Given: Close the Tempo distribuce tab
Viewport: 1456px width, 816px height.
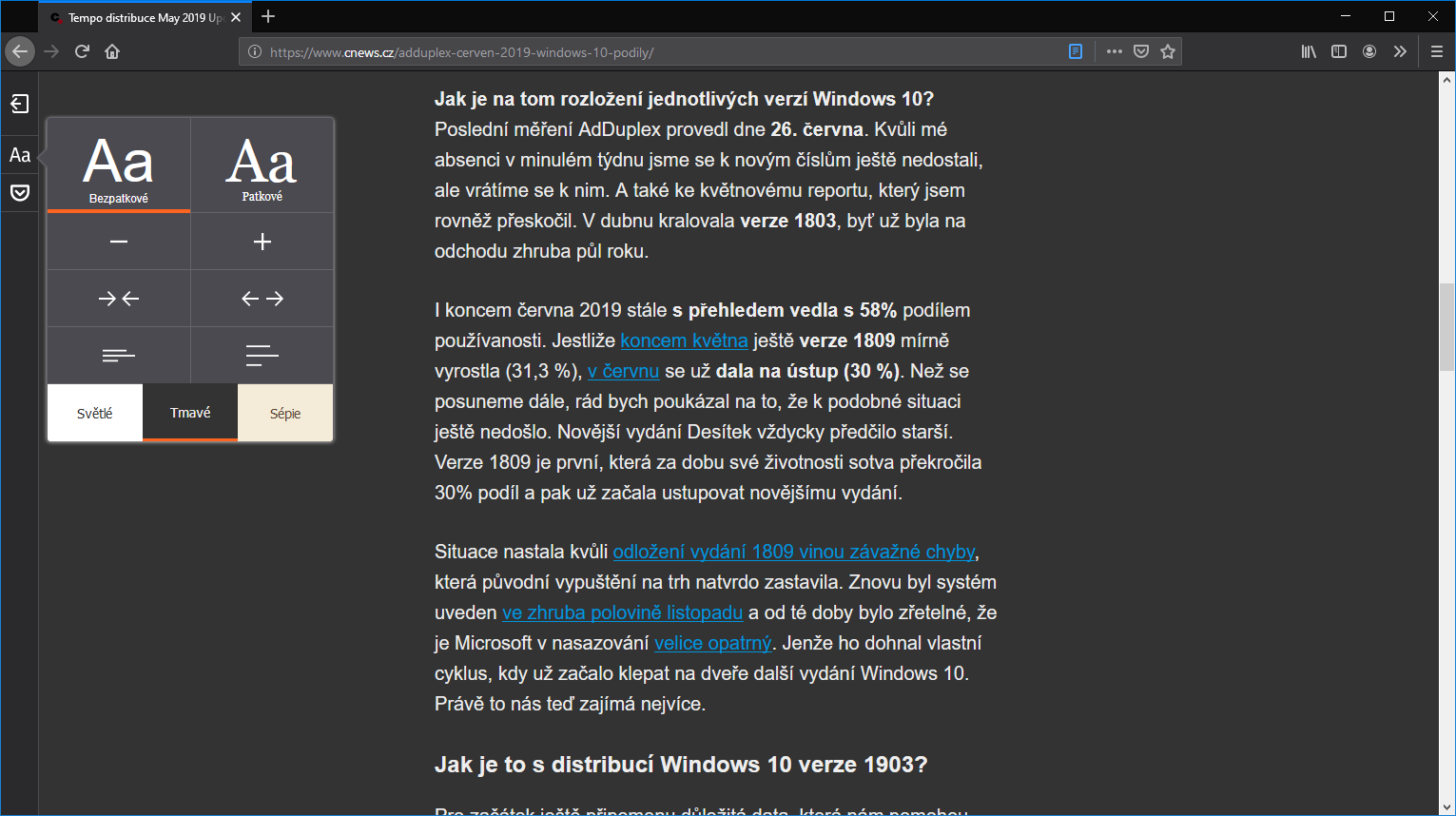Looking at the screenshot, I should 236,17.
